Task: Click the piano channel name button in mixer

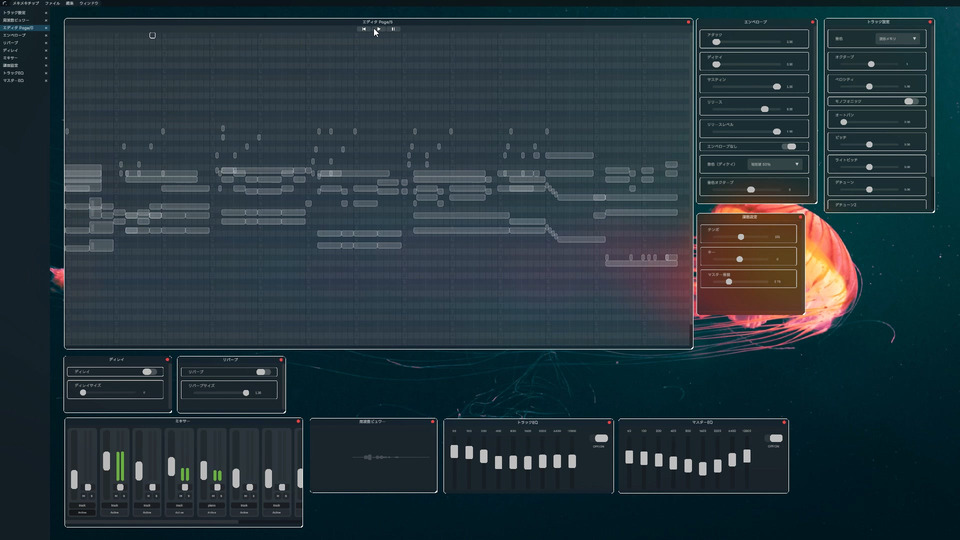Action: [x=212, y=506]
